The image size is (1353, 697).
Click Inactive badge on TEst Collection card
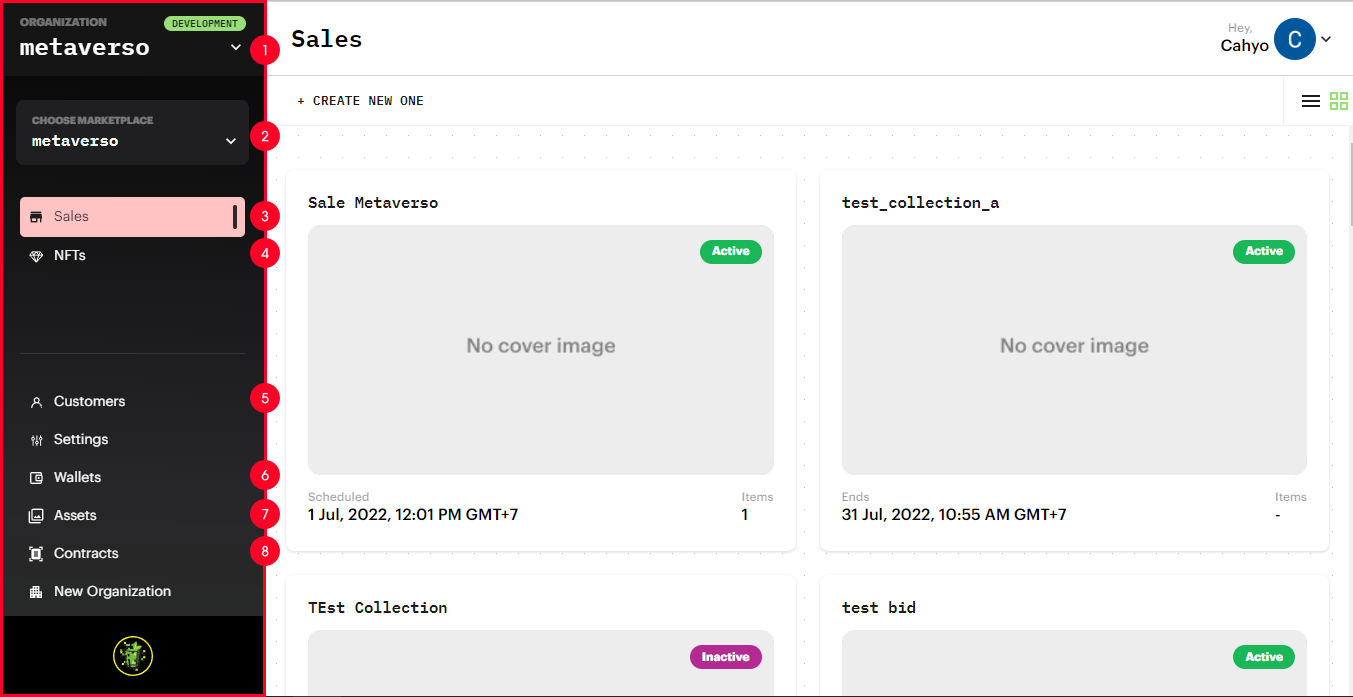tap(726, 657)
